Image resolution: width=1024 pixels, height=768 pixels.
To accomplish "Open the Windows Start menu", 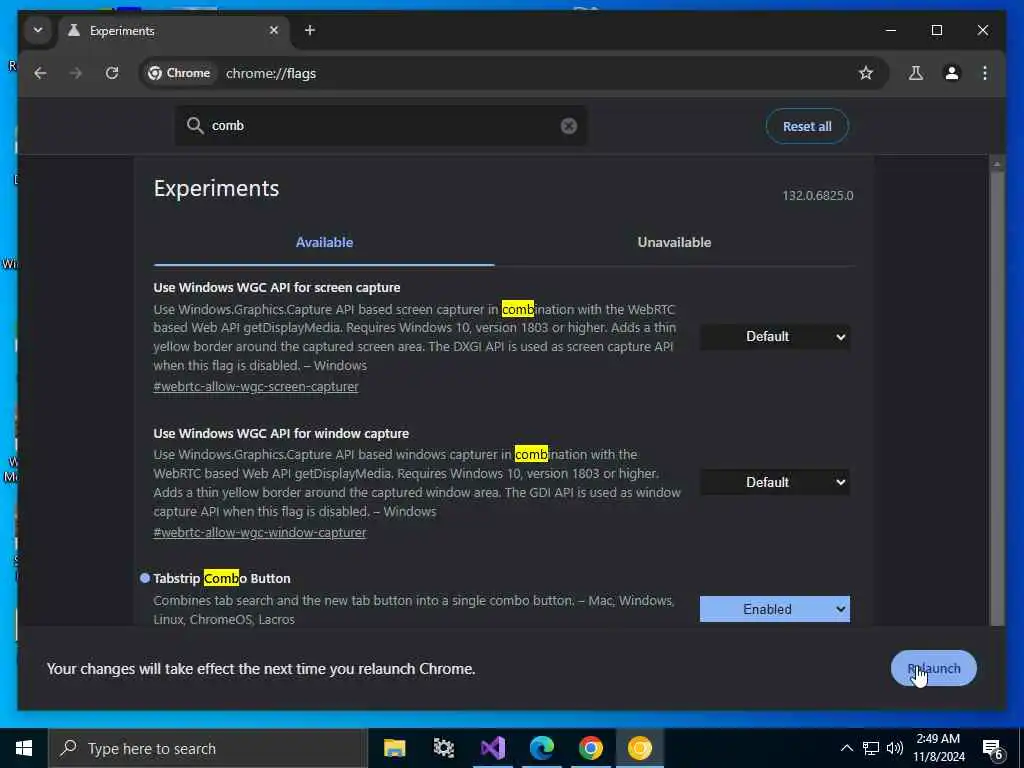I will click(24, 748).
